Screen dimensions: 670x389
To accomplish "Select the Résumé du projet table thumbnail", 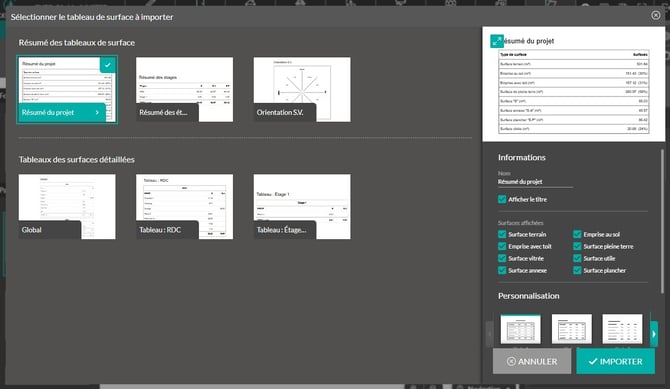I will tap(67, 89).
